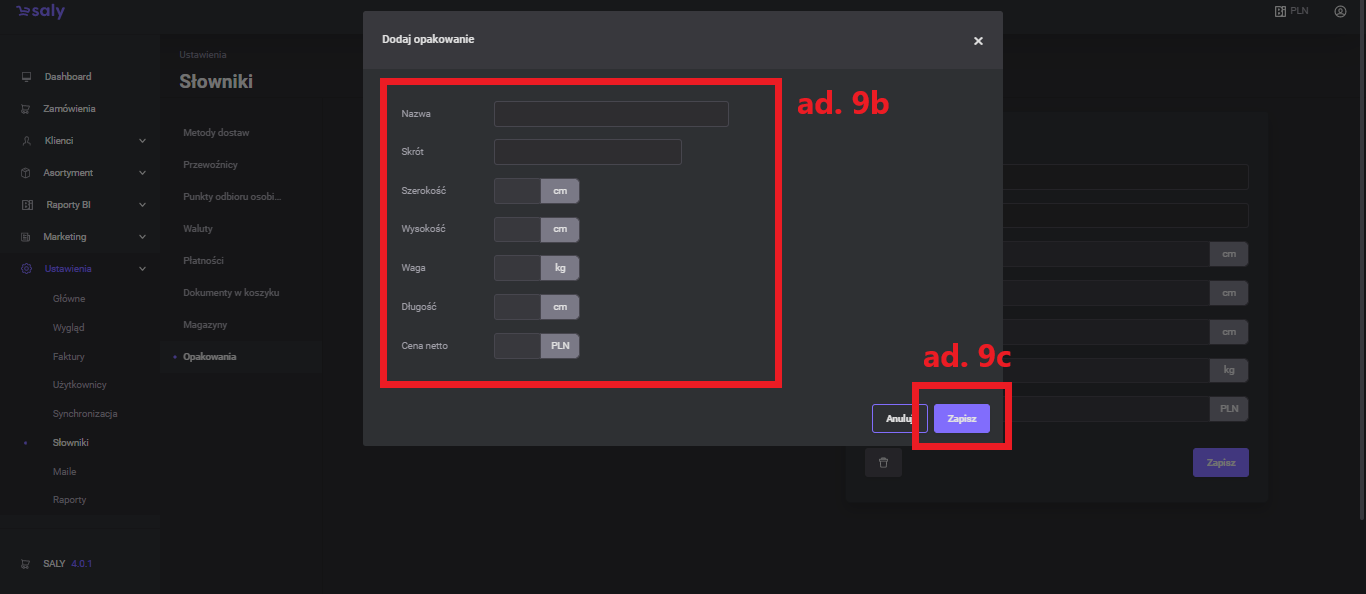Image resolution: width=1366 pixels, height=594 pixels.
Task: Click the Klienci person icon
Action: pyautogui.click(x=26, y=141)
